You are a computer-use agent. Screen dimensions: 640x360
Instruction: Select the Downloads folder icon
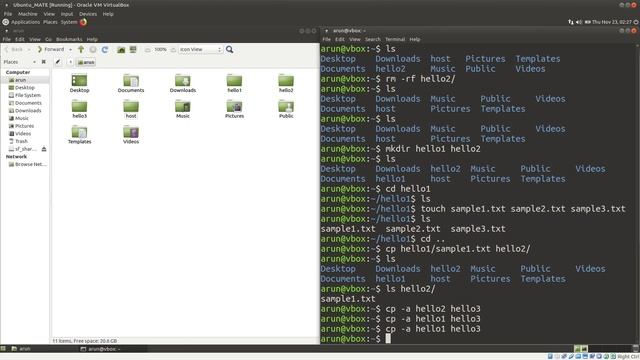pos(183,83)
